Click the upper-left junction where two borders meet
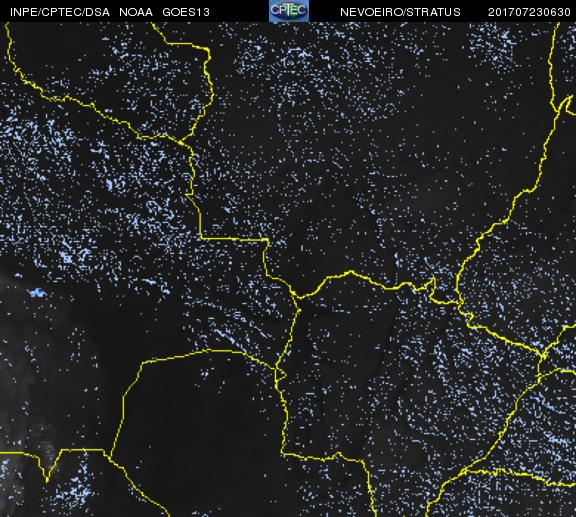576x517 pixels. pyautogui.click(x=181, y=142)
